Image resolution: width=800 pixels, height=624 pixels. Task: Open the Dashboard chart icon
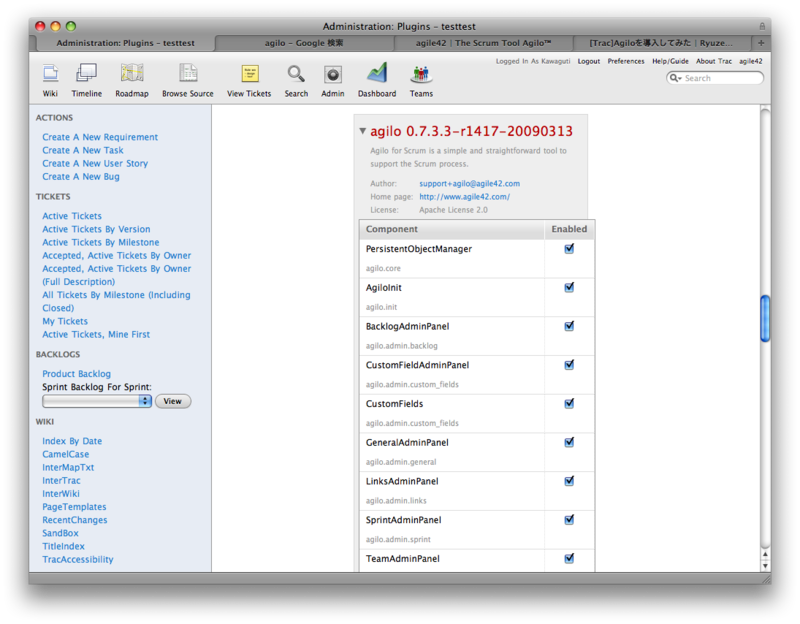click(377, 73)
